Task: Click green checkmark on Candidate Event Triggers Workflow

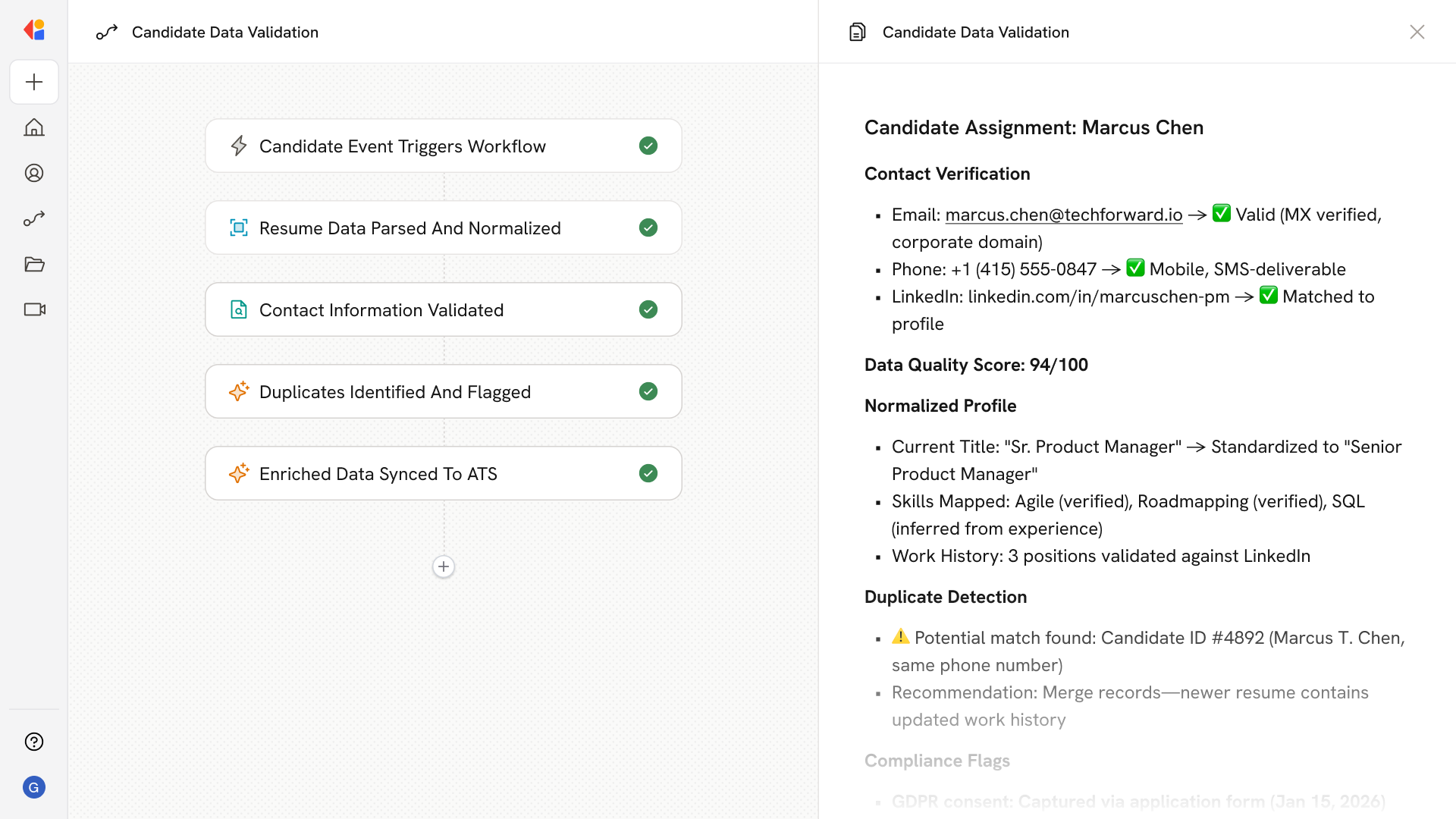Action: (648, 146)
